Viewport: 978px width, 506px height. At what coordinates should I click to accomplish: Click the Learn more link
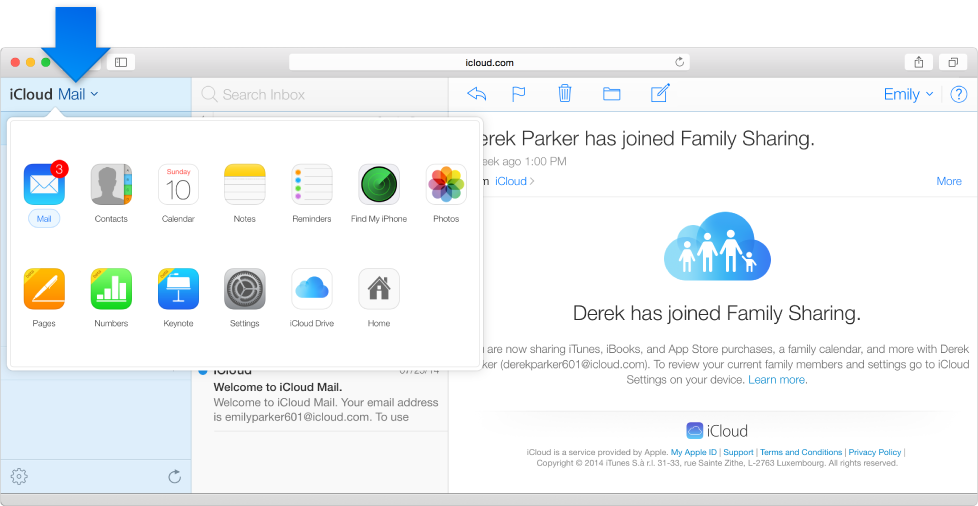[777, 380]
